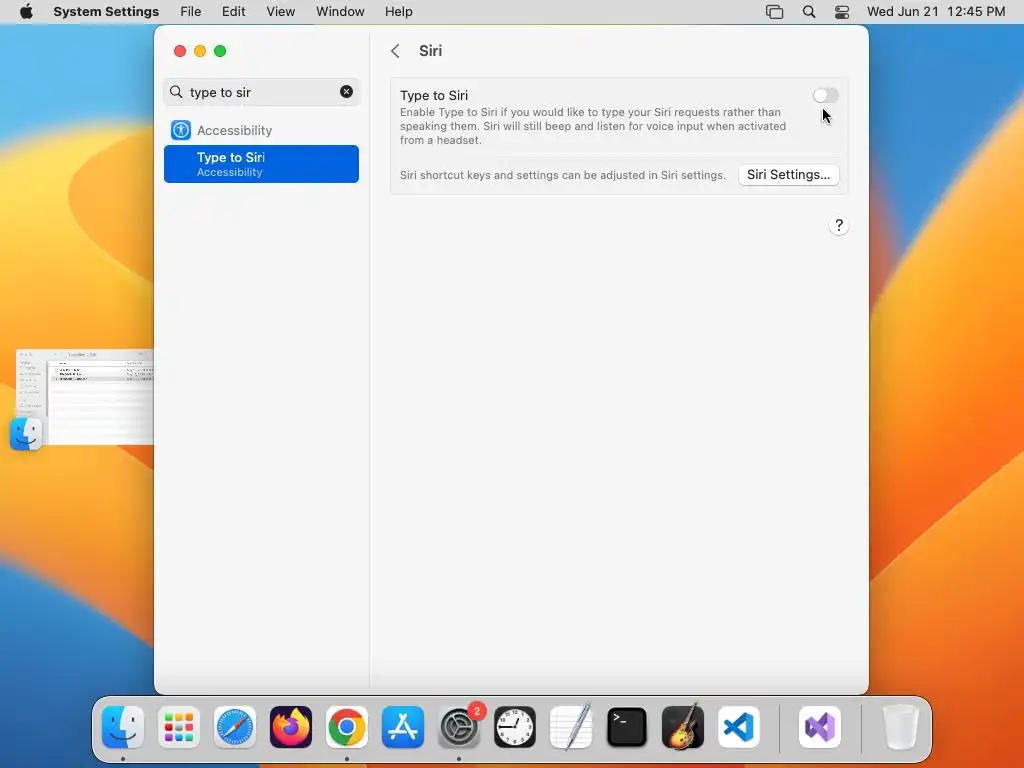Open the App Store from the Dock
Screen dimensions: 1024x768
403,727
